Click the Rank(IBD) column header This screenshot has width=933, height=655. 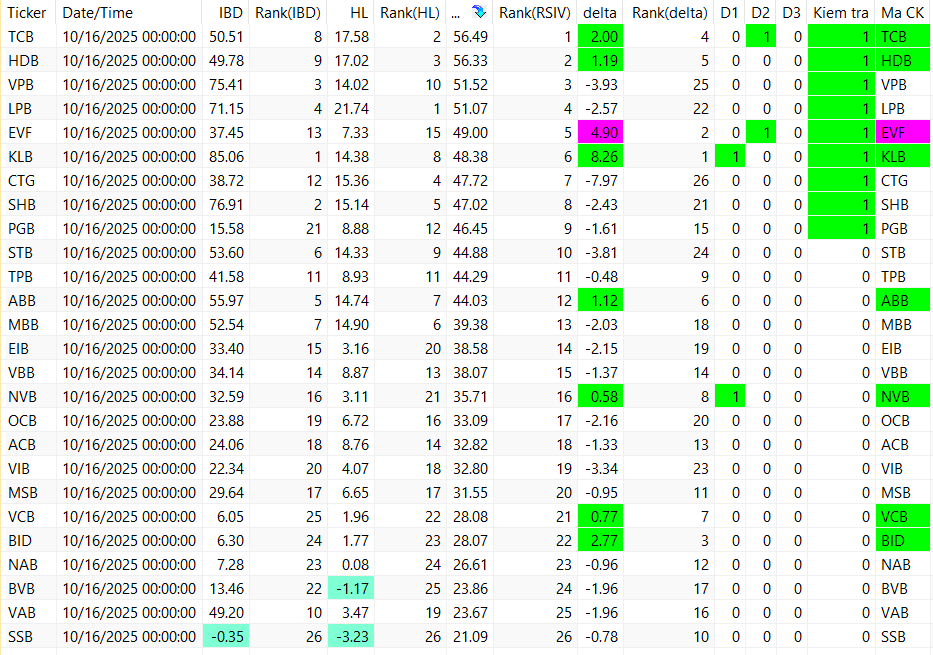(288, 12)
